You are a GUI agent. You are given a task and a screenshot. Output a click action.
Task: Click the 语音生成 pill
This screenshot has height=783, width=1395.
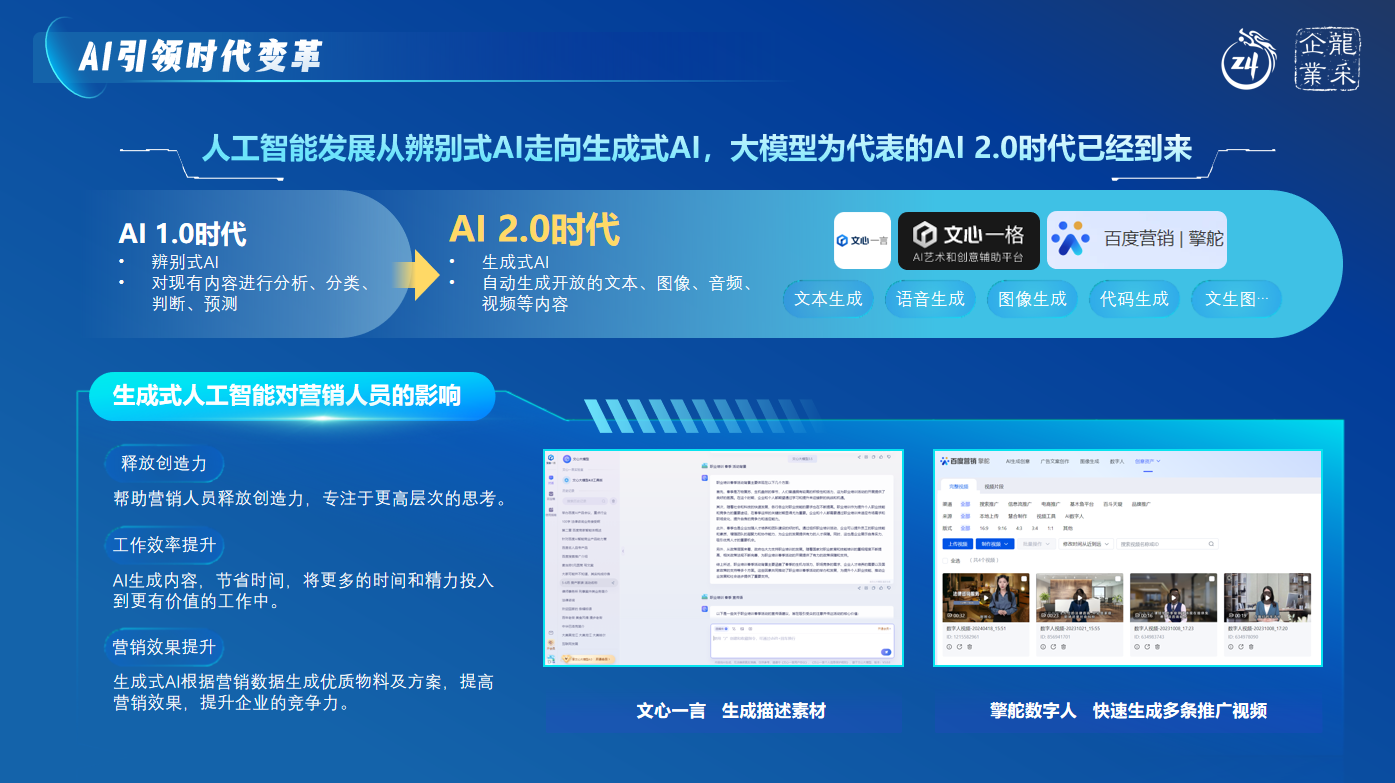coord(930,299)
